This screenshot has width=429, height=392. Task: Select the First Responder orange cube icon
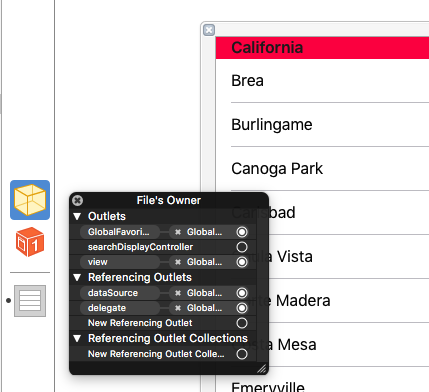[30, 242]
